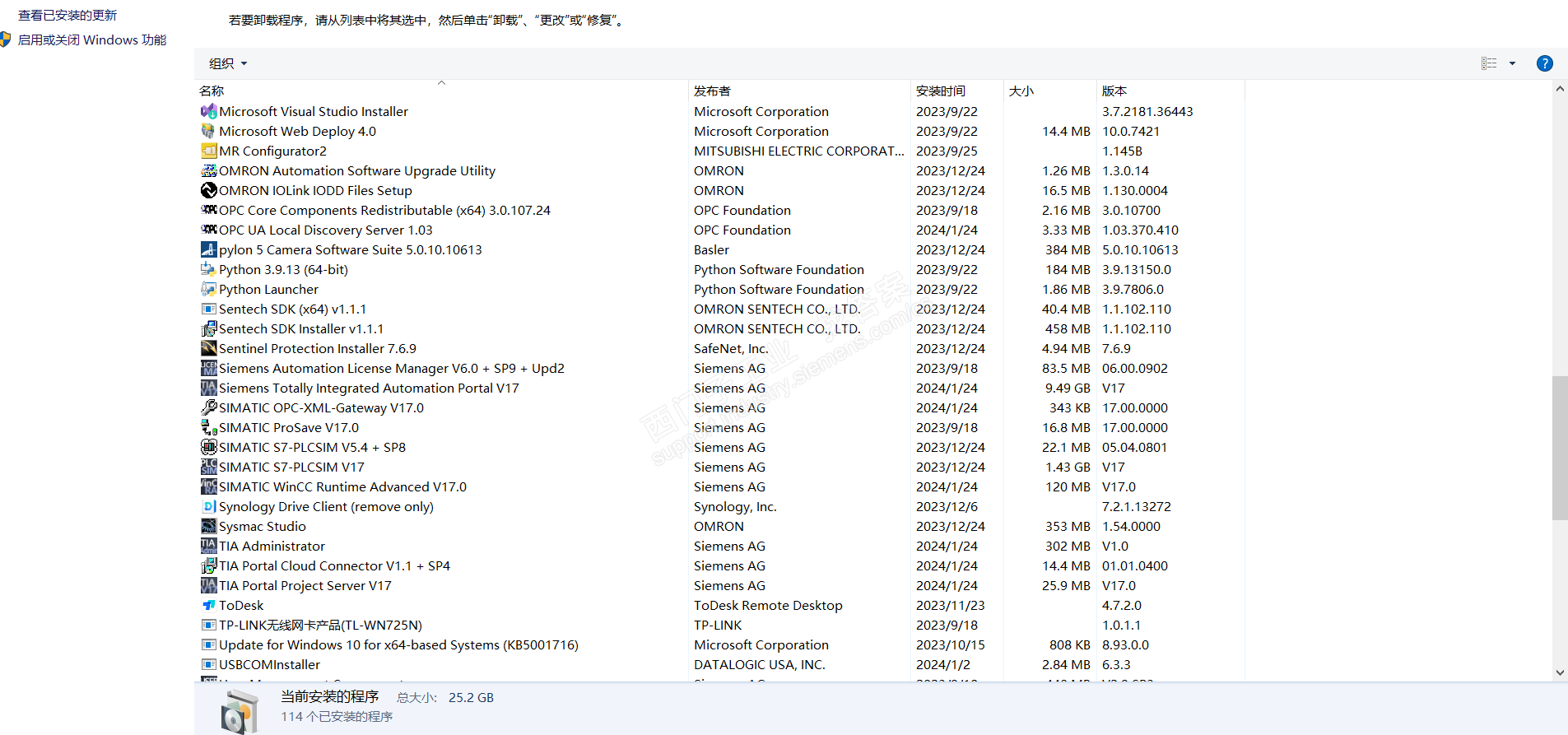Click the "1.43 GB" size cell
The height and width of the screenshot is (735, 1568).
tap(1068, 467)
